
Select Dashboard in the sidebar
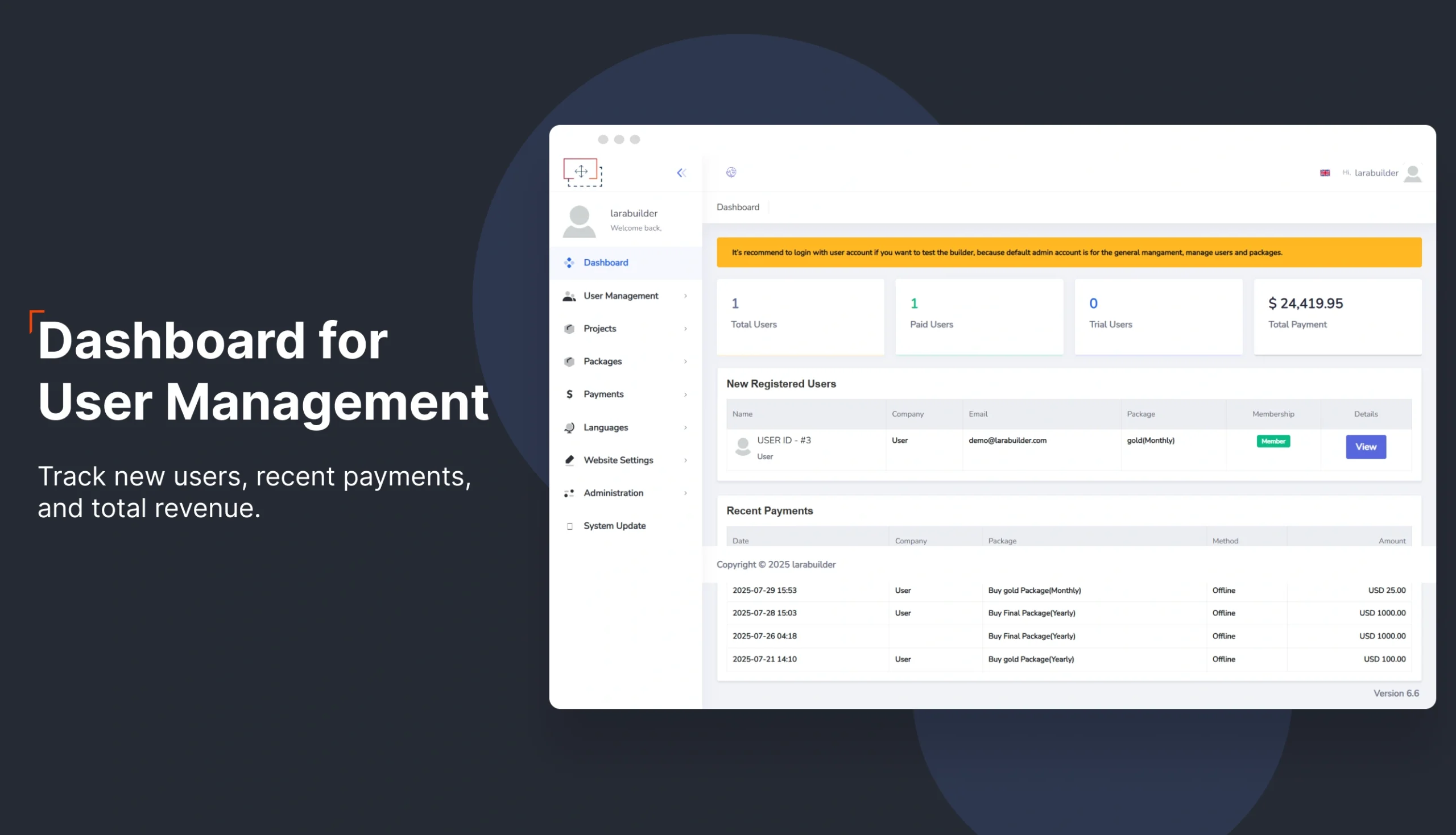[x=605, y=263]
